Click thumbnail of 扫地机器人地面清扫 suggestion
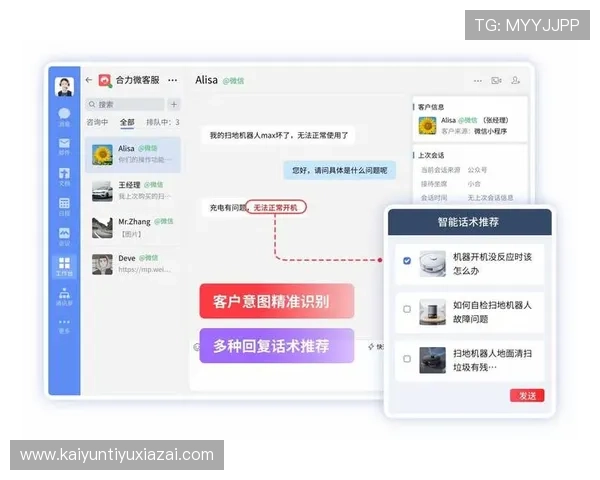The height and width of the screenshot is (480, 600). tap(432, 360)
